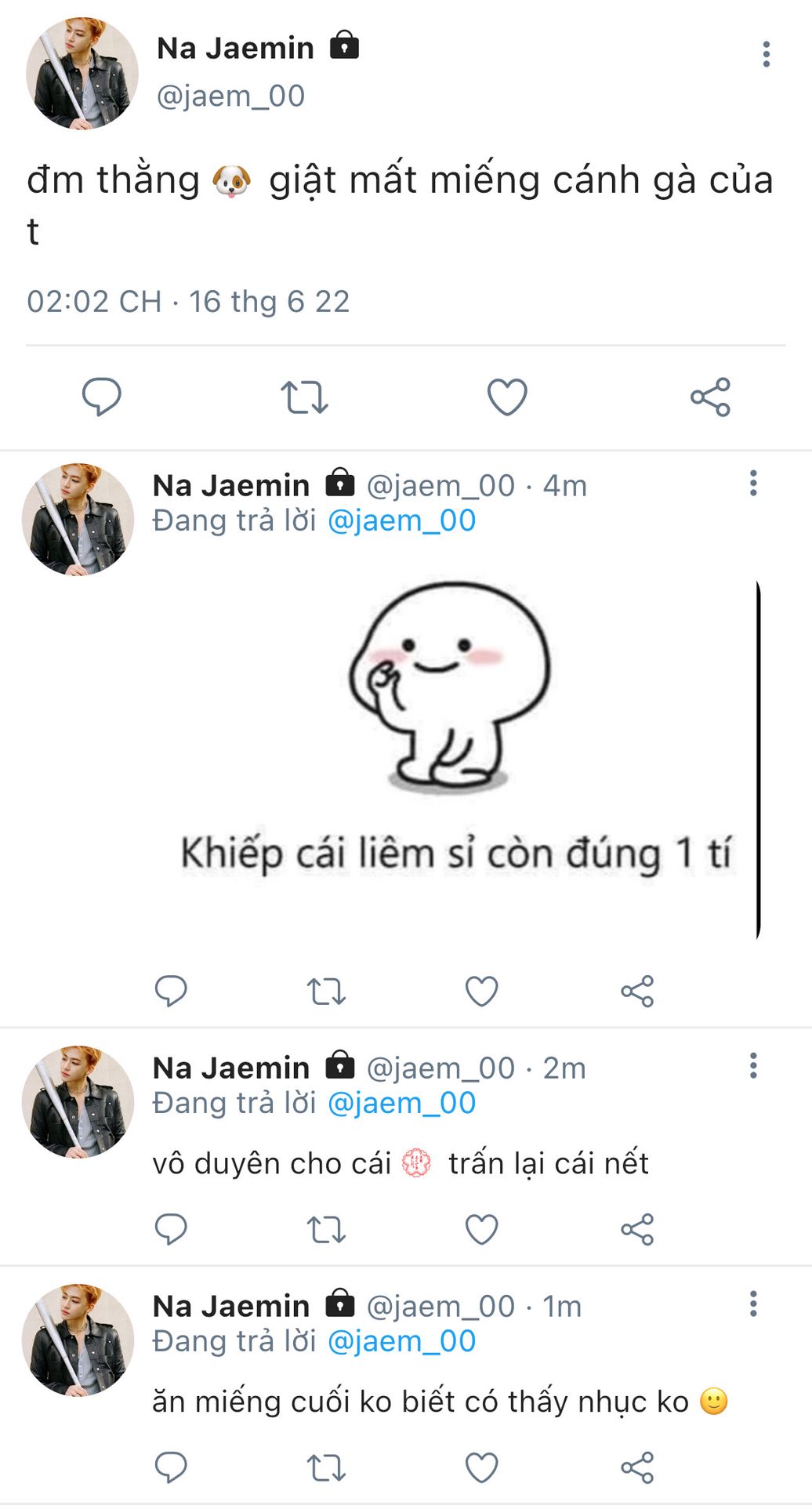812x1505 pixels.
Task: Share the meme image tweet
Action: 637,991
